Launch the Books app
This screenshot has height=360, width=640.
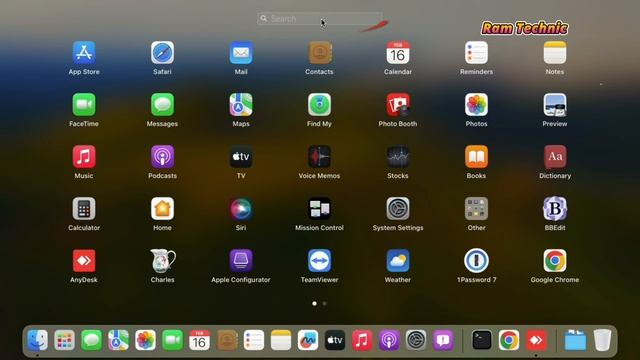pyautogui.click(x=476, y=157)
